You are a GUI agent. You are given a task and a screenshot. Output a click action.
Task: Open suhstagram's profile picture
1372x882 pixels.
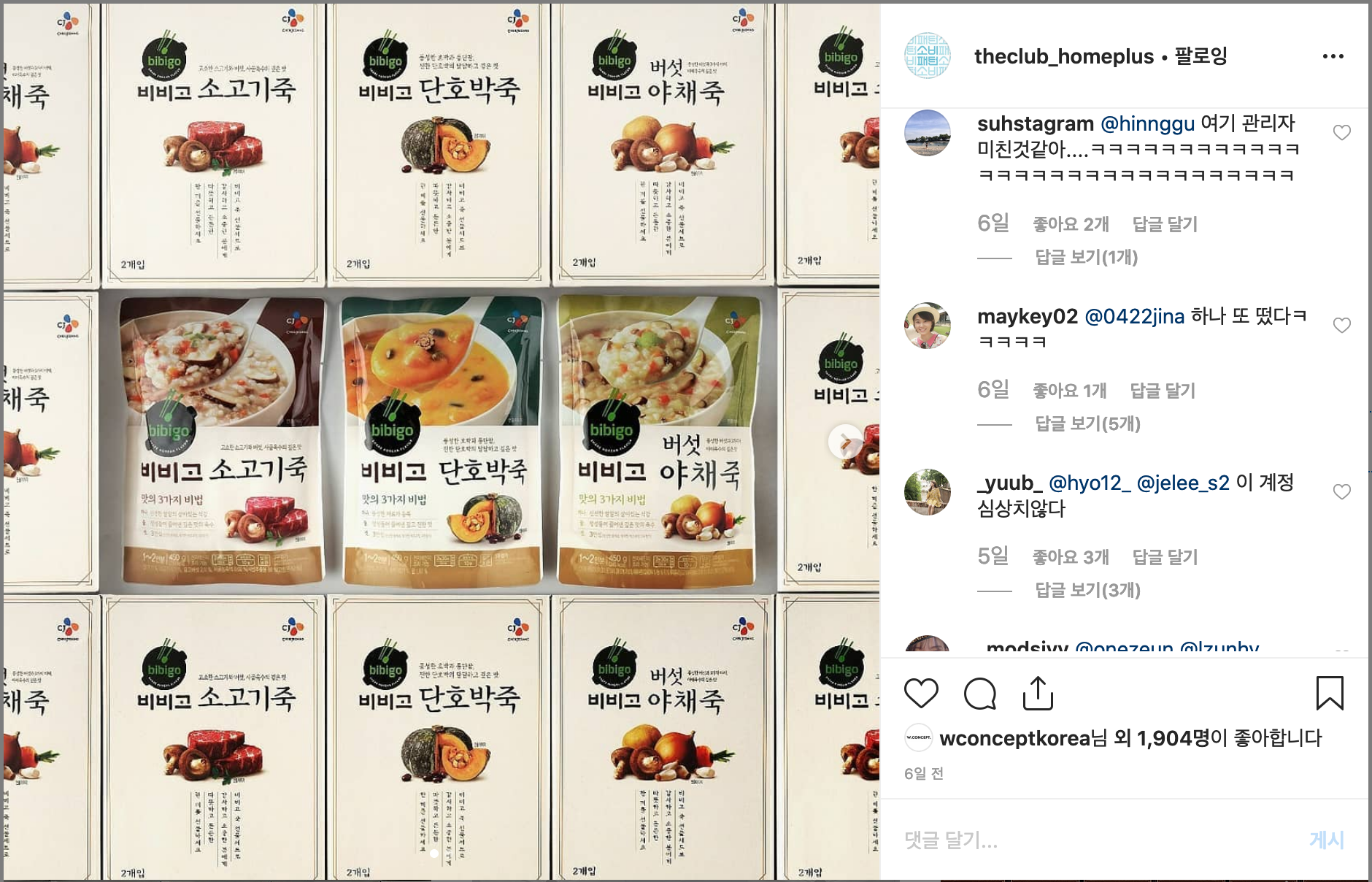(x=928, y=133)
